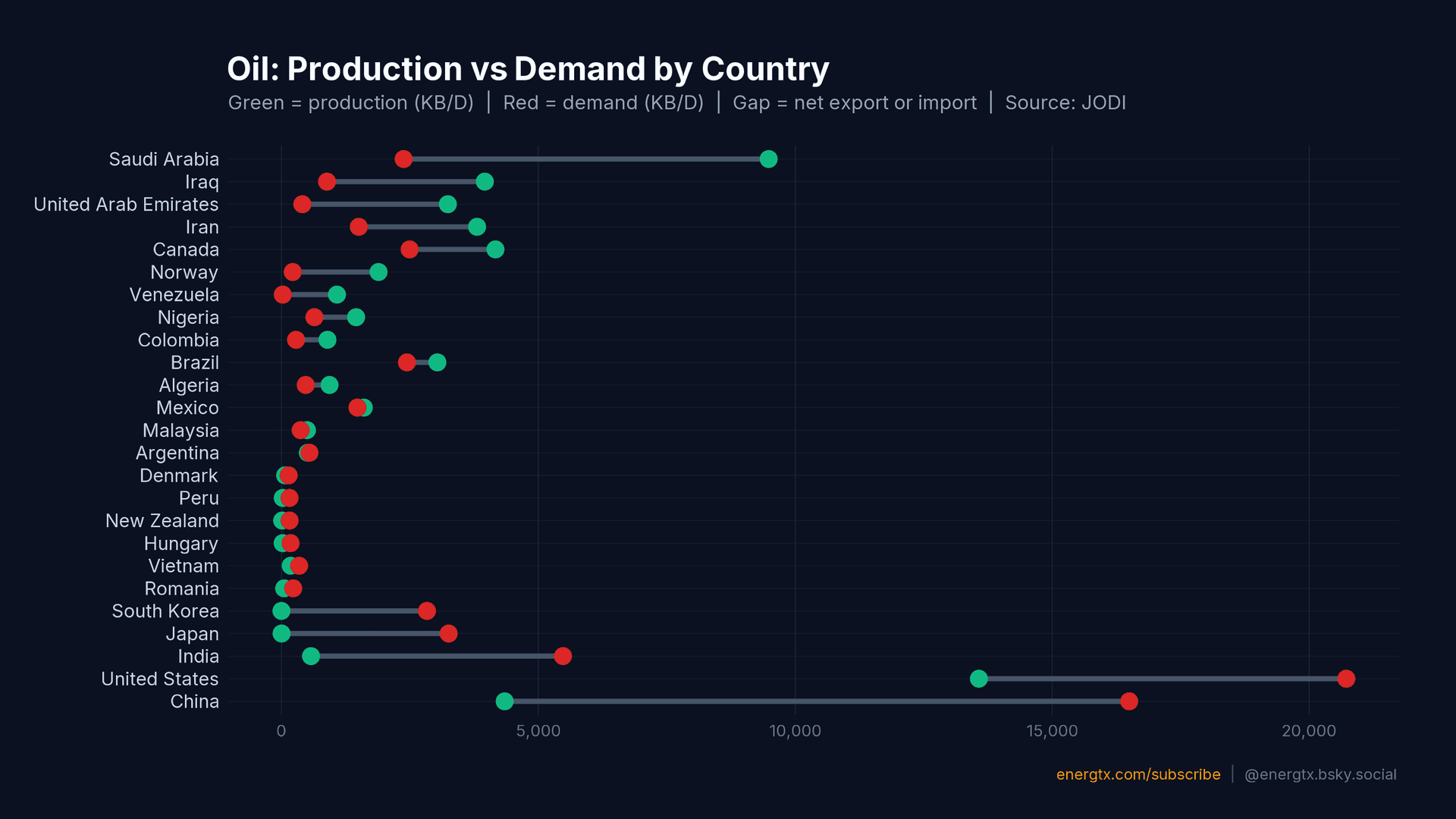Select the green production dot for Saudi Arabia

[x=769, y=159]
